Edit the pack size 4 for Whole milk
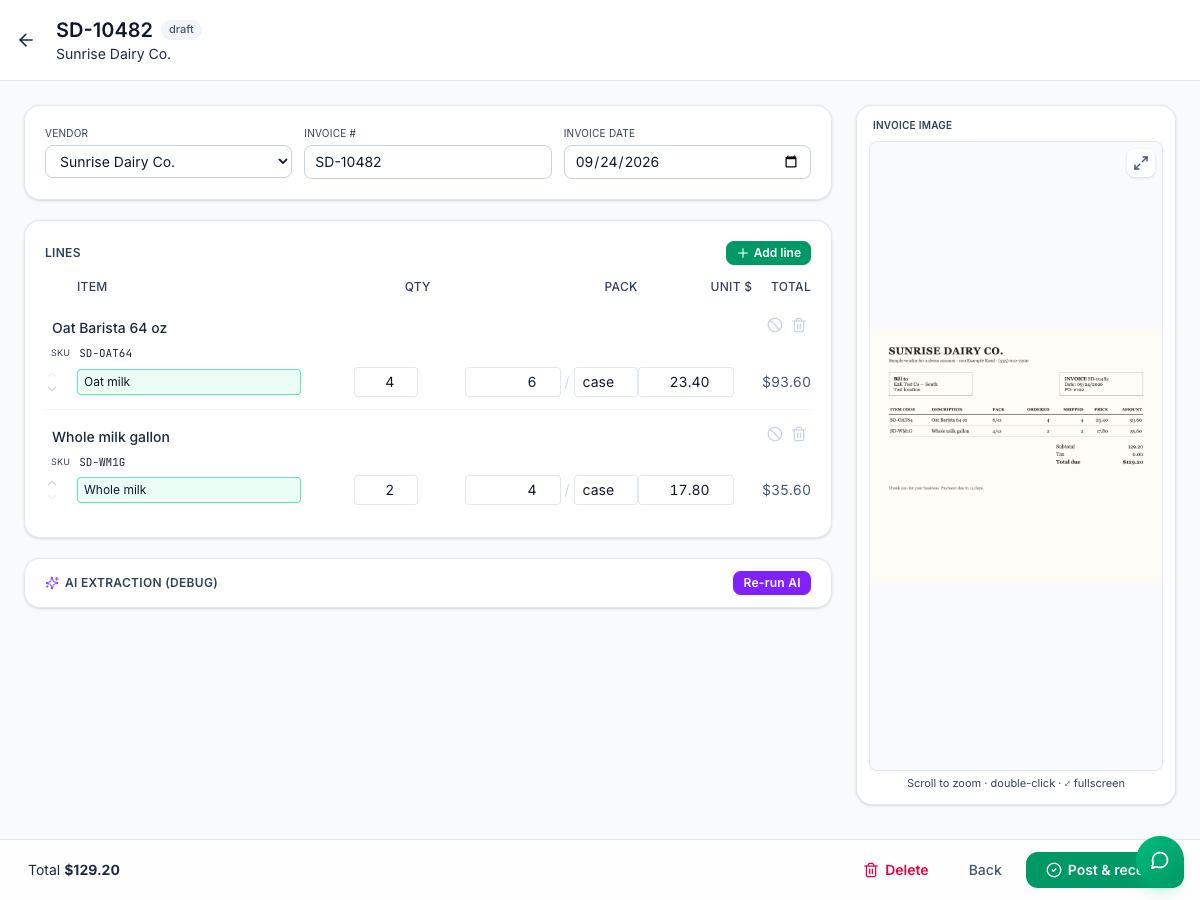Viewport: 1200px width, 900px height. (x=513, y=490)
